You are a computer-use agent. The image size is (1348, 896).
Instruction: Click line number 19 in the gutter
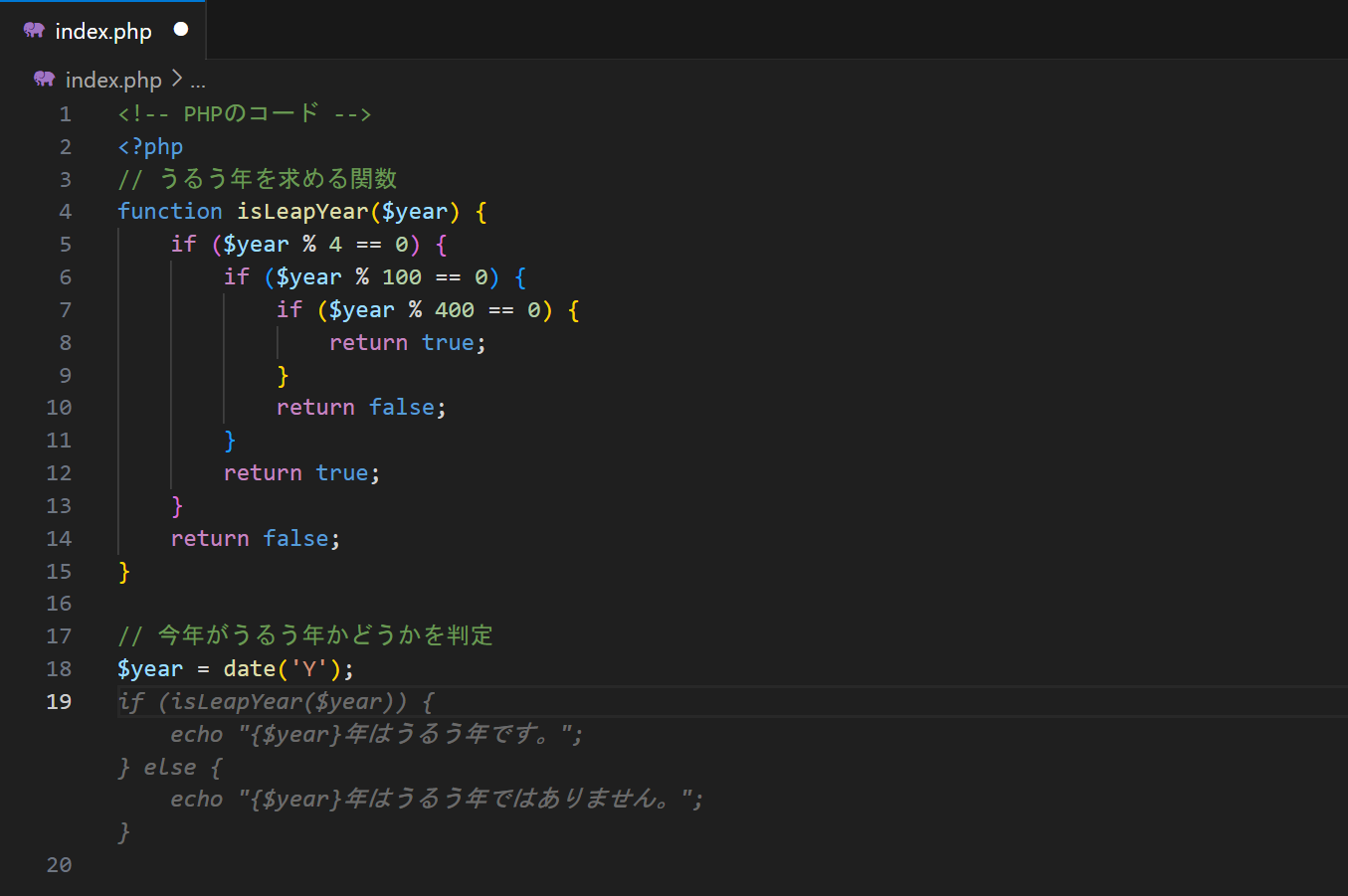[x=59, y=702]
